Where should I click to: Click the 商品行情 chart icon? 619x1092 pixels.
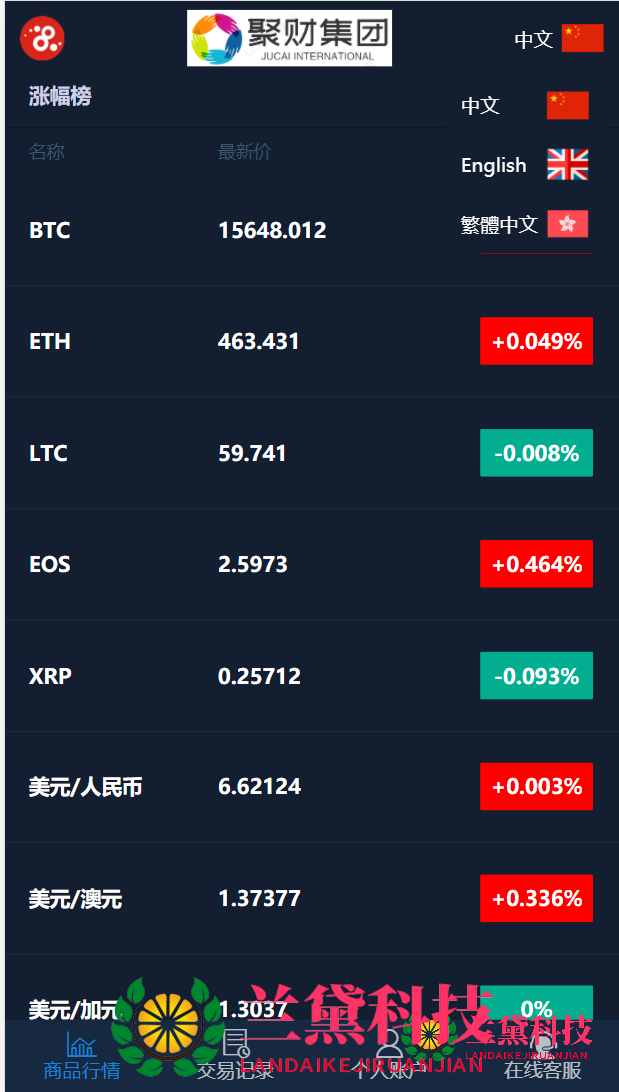[81, 1045]
